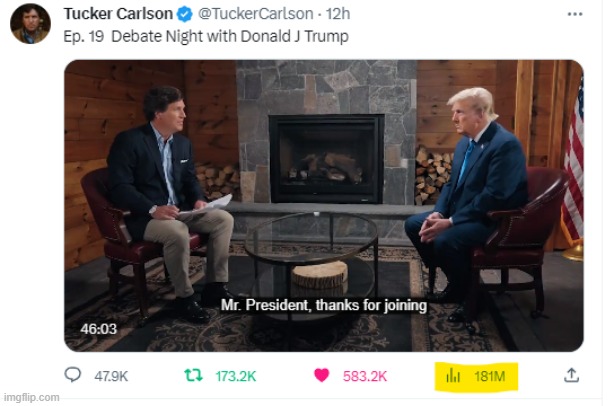Click the 173.2K reposts count
The image size is (614, 406).
click(235, 376)
